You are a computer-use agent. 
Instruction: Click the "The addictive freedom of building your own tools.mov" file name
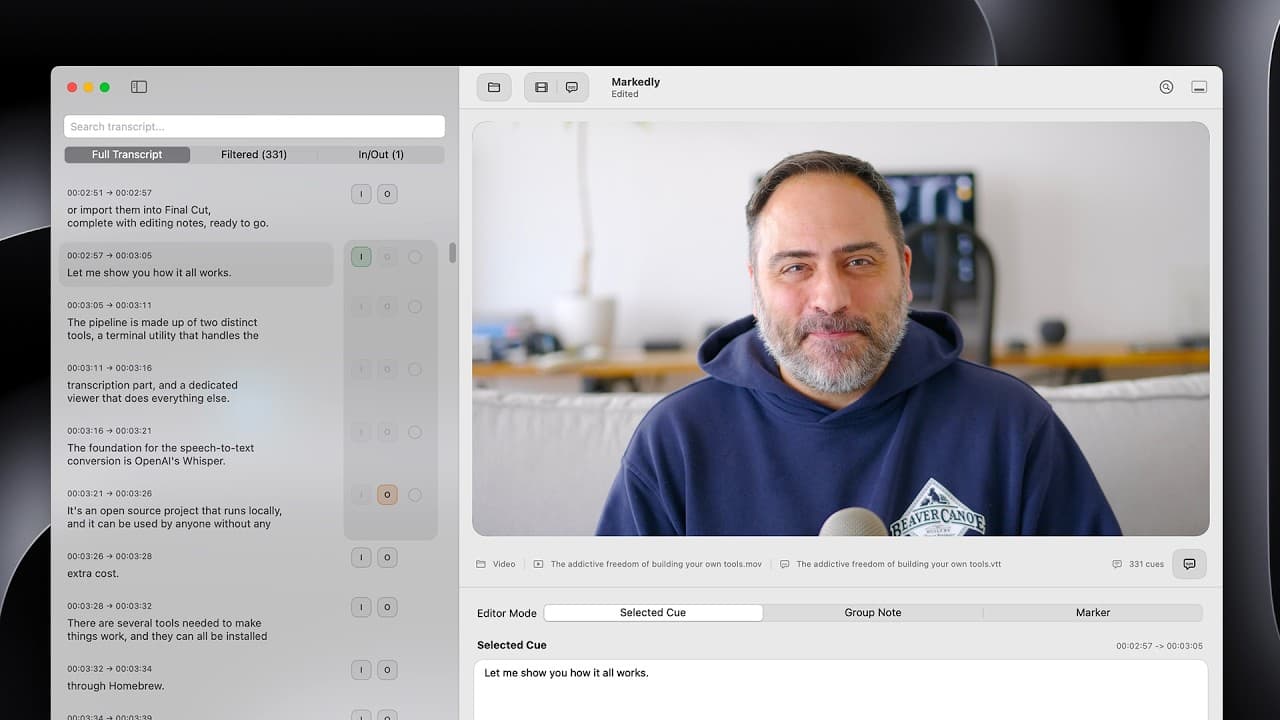click(x=656, y=564)
